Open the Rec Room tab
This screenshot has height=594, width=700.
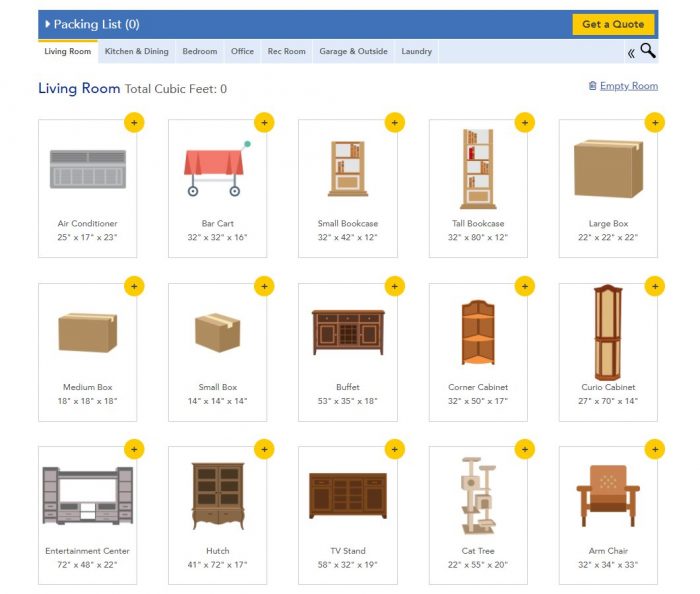(x=286, y=51)
